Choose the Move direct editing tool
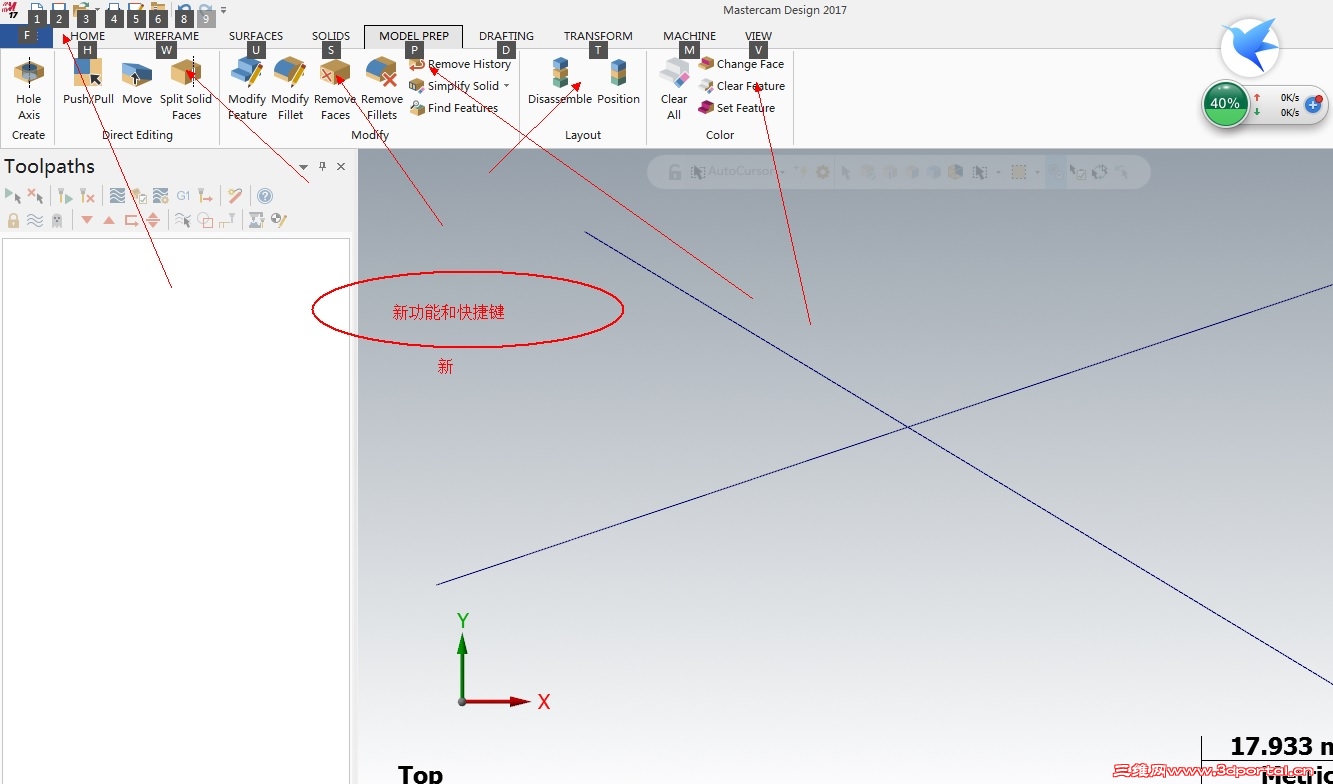The image size is (1333, 784). point(137,82)
